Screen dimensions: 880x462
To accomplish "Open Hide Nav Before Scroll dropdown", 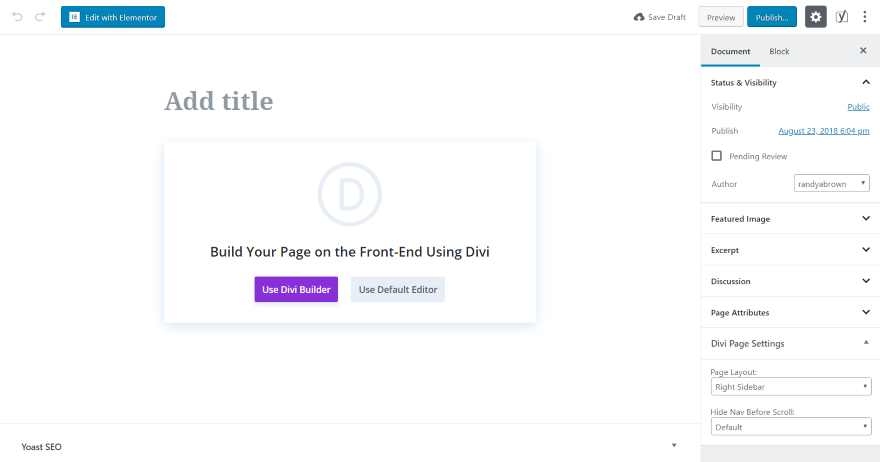I will [790, 427].
